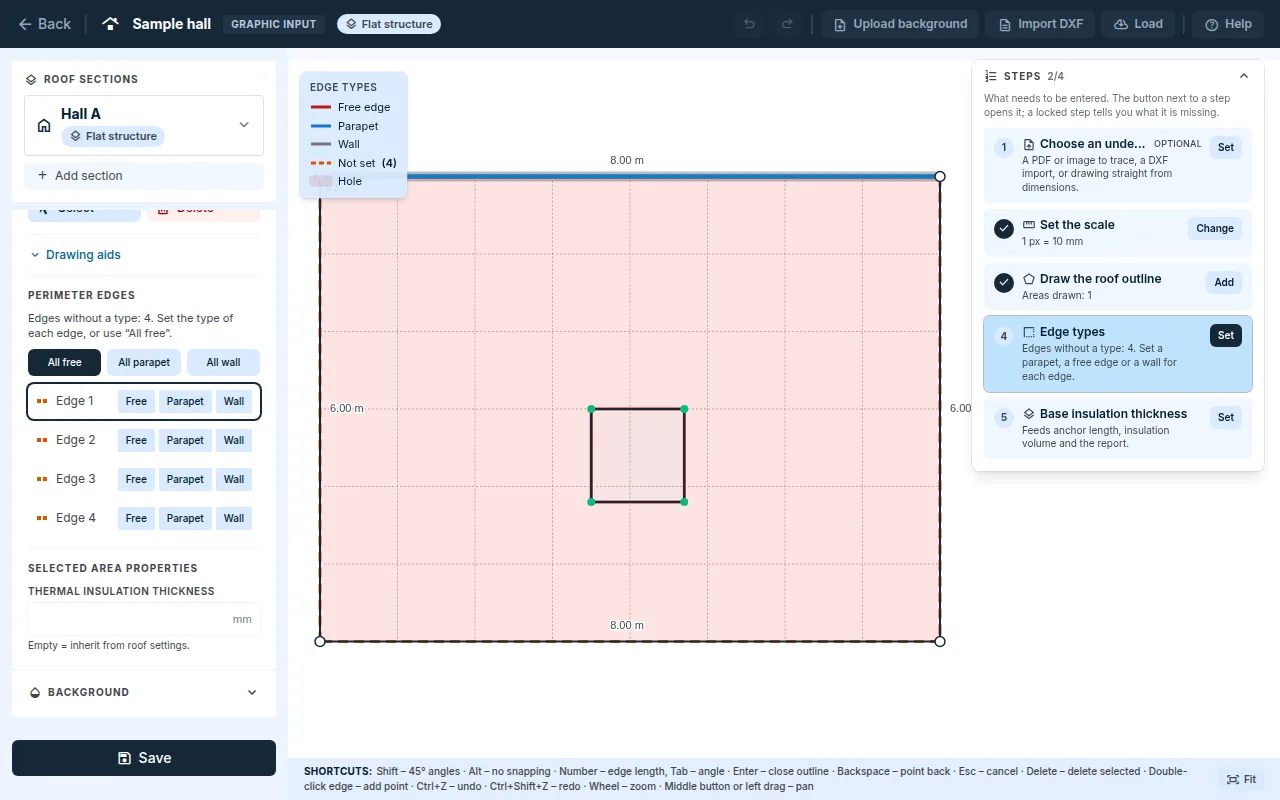Click the square hole in the roof drawing

[638, 455]
